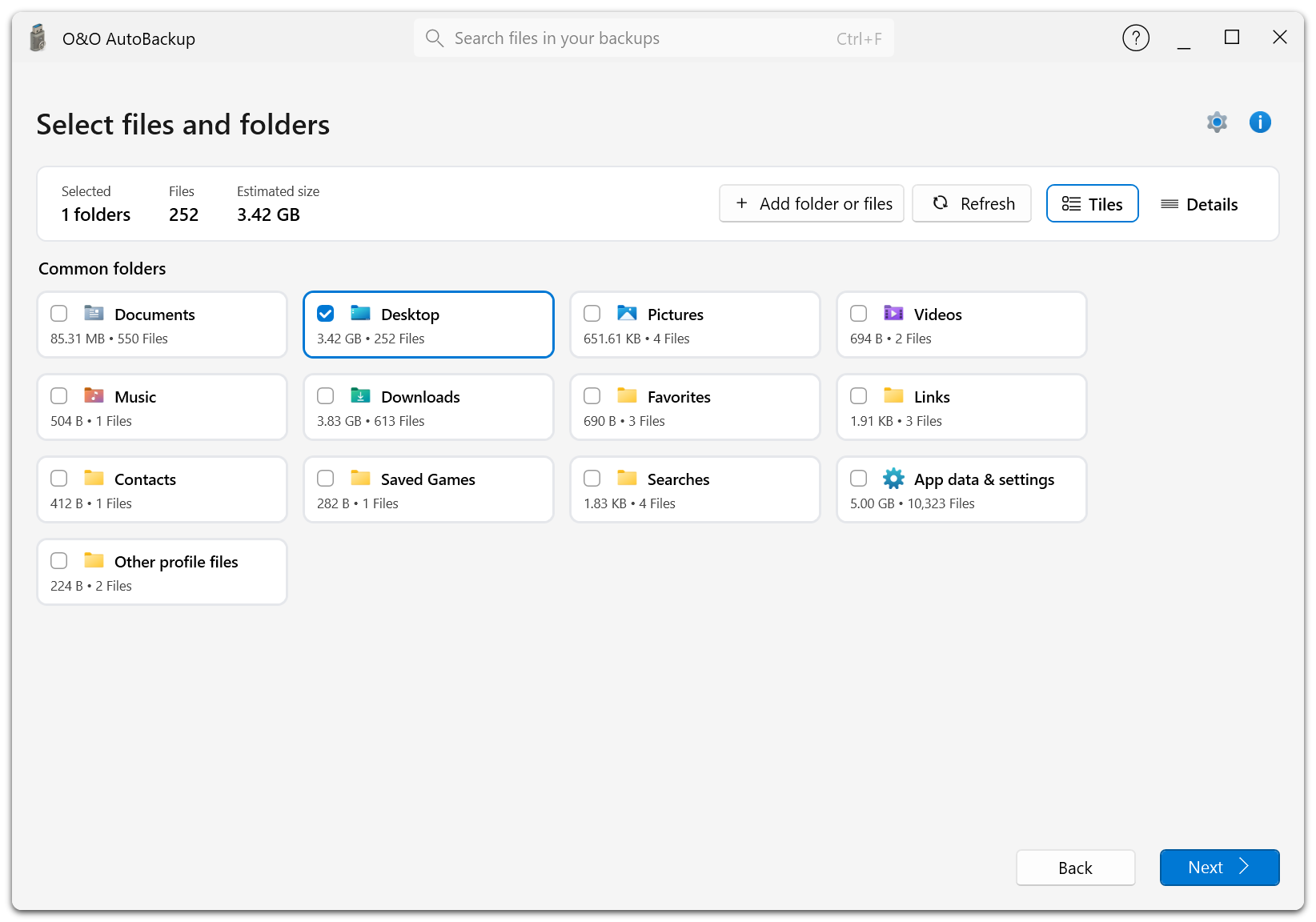The height and width of the screenshot is (922, 1316).
Task: Click the Music folder icon
Action: click(x=94, y=395)
